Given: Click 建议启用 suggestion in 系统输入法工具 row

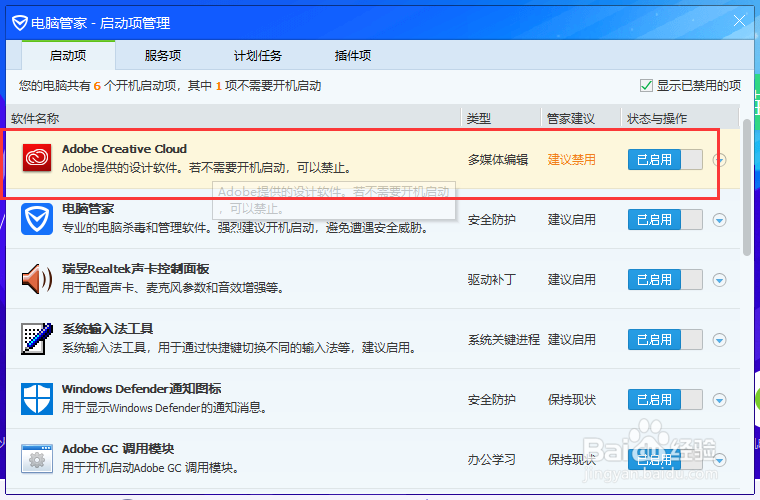Looking at the screenshot, I should (x=571, y=340).
